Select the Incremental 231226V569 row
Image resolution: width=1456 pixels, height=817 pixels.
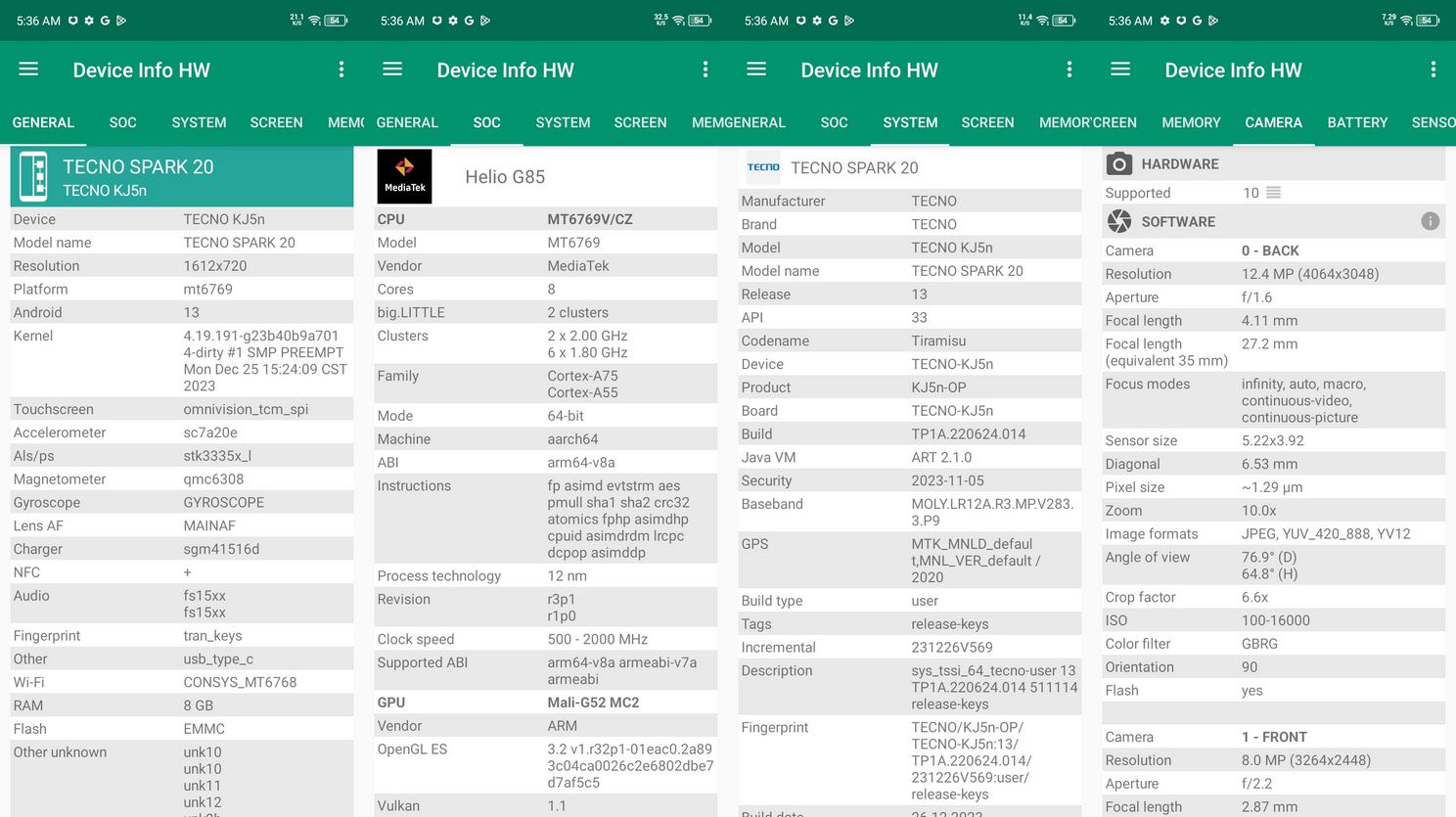910,648
